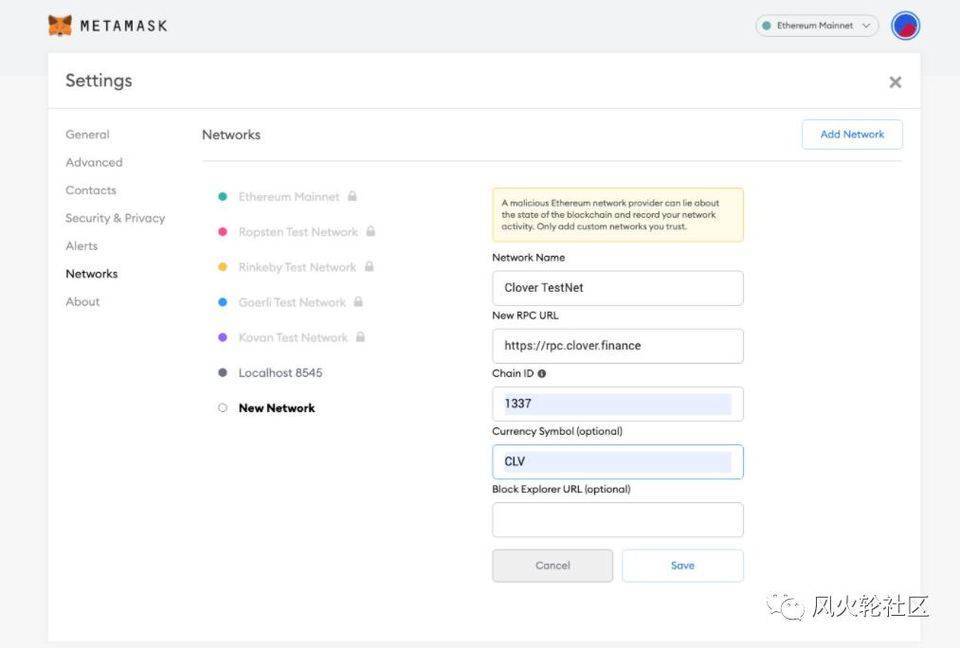Click the purple dot next to Kovan Test Network
The image size is (960, 648).
tap(223, 337)
